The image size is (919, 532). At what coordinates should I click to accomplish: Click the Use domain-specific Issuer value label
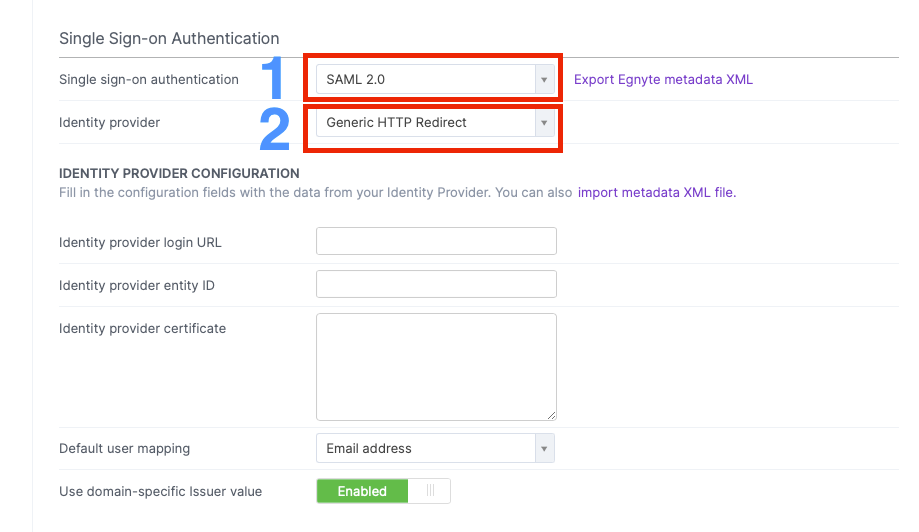[161, 492]
